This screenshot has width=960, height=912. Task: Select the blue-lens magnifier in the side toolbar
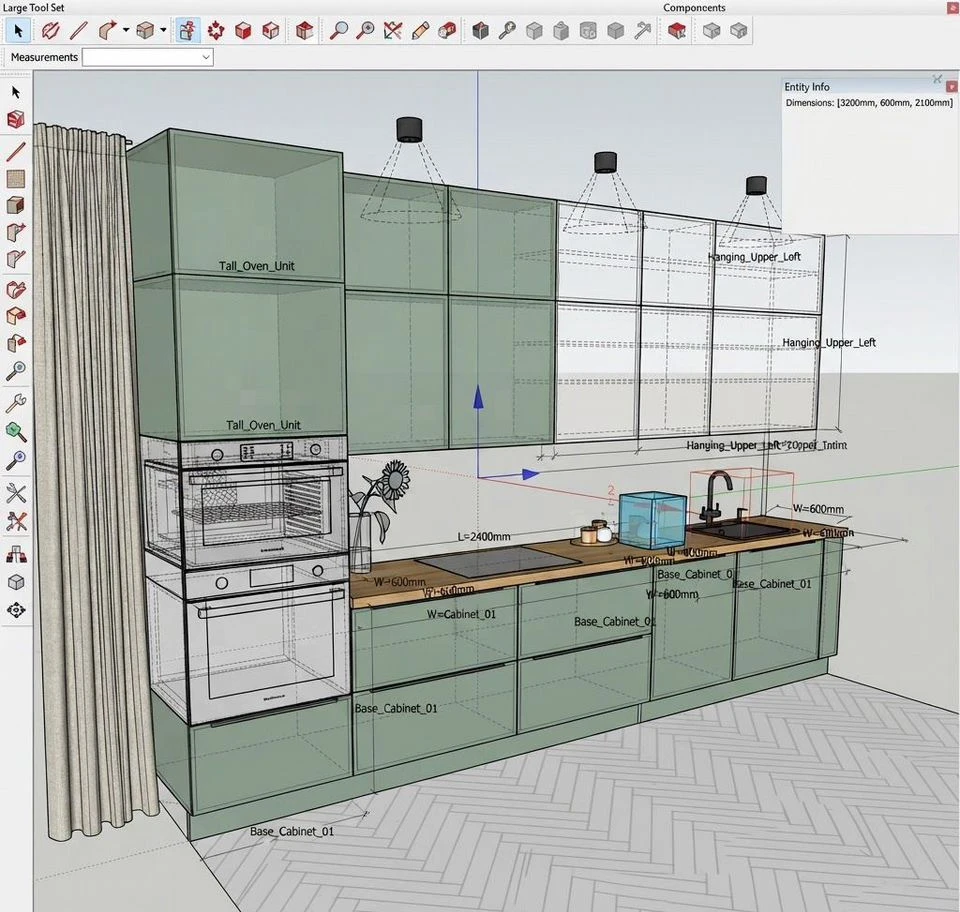(16, 460)
